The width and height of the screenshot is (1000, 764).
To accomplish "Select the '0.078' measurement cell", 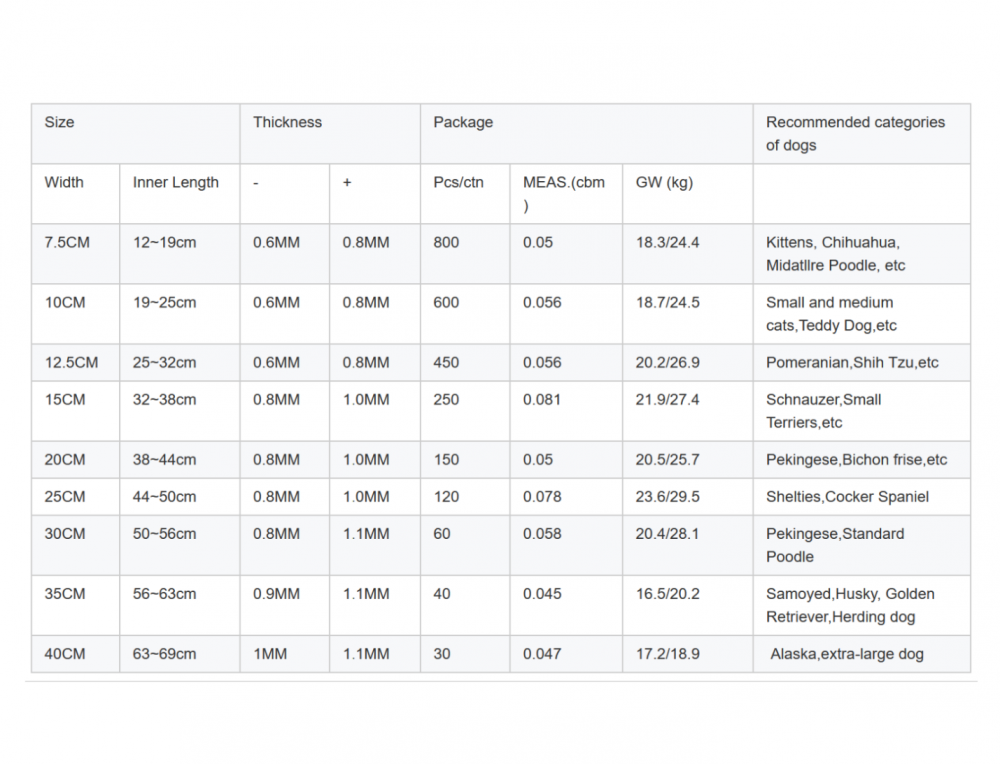I will click(566, 497).
